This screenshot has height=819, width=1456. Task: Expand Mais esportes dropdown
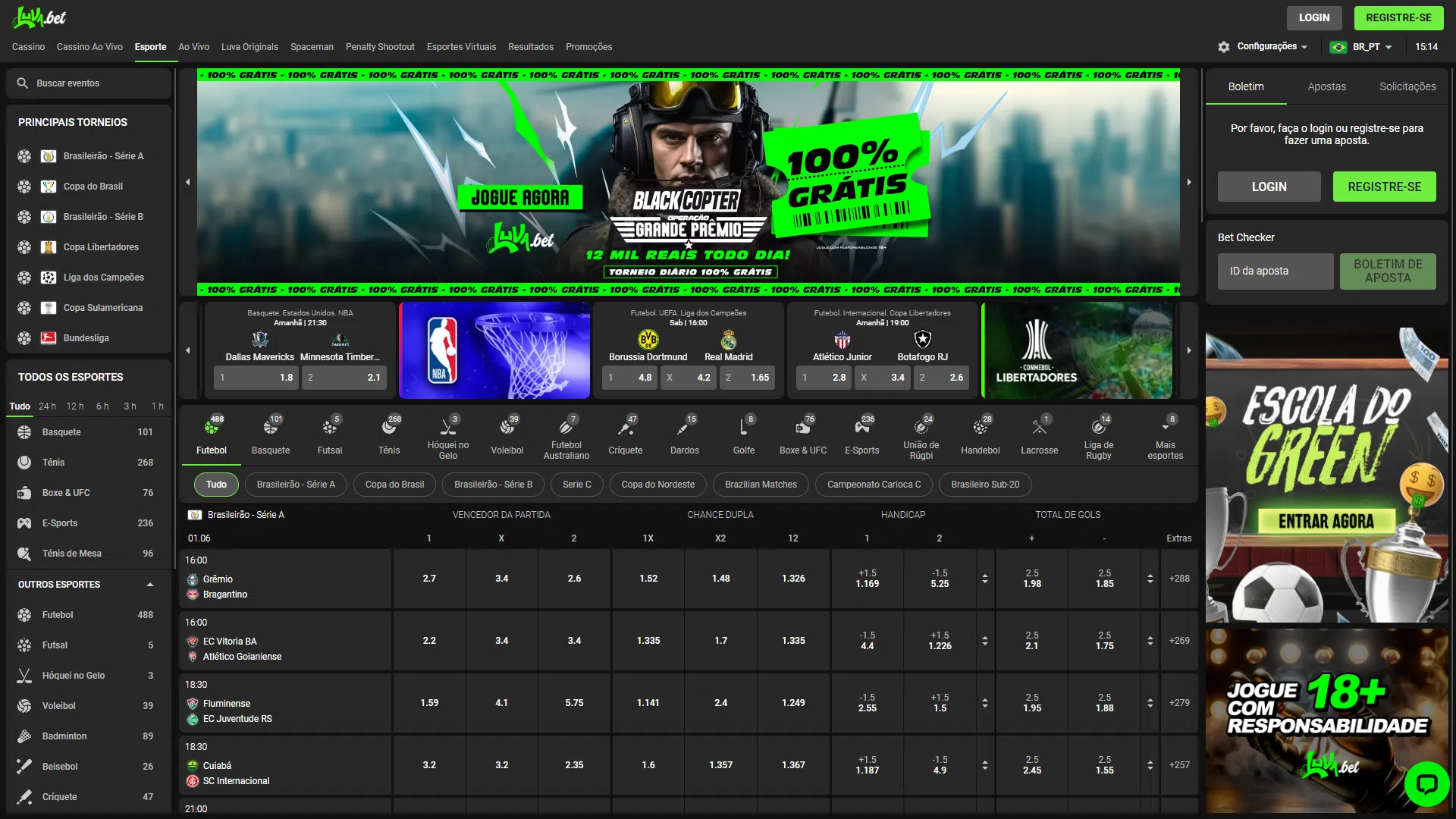(x=1166, y=438)
